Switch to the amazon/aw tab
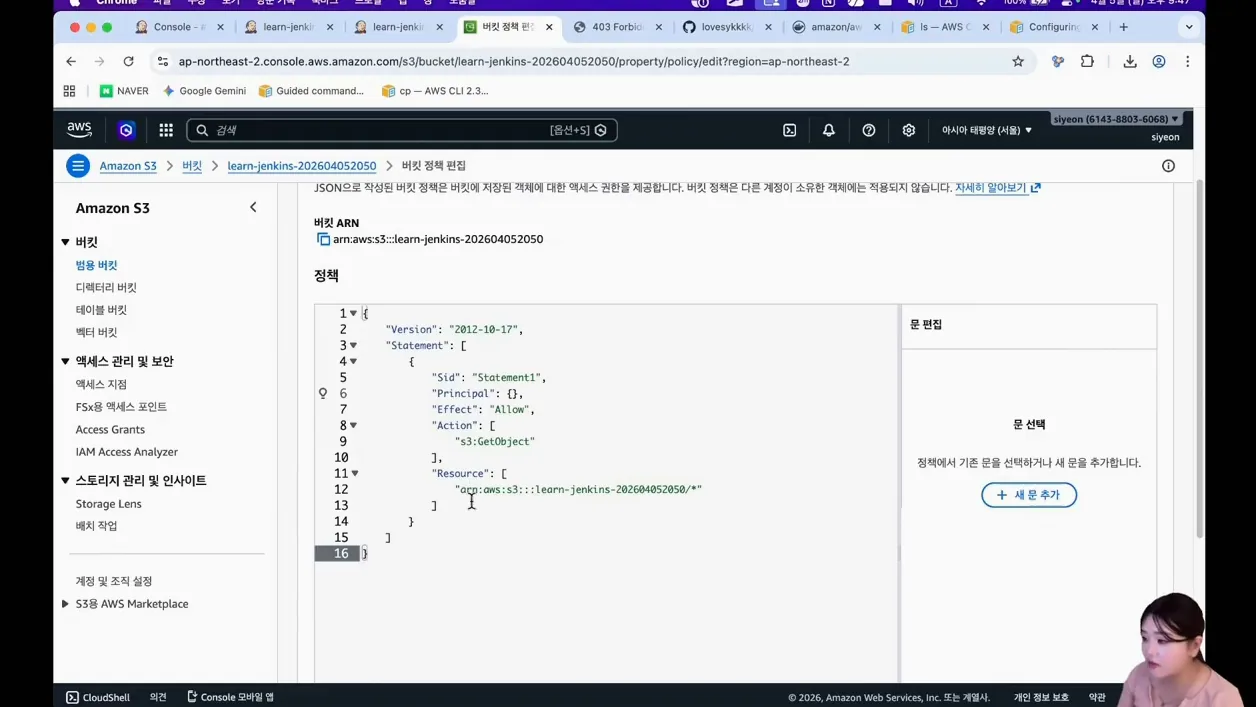Image resolution: width=1256 pixels, height=707 pixels. 836,27
